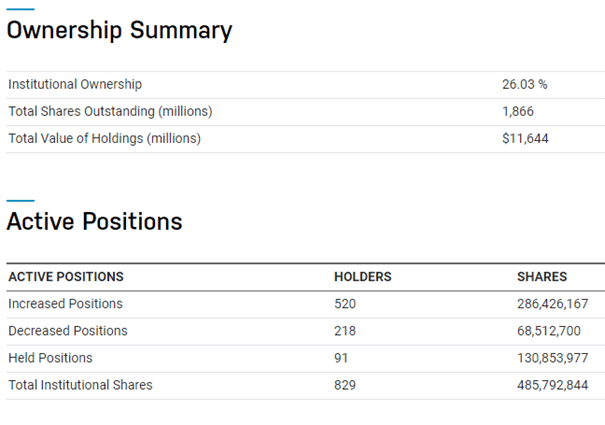
Task: Click the Ownership Summary heading
Action: (119, 31)
